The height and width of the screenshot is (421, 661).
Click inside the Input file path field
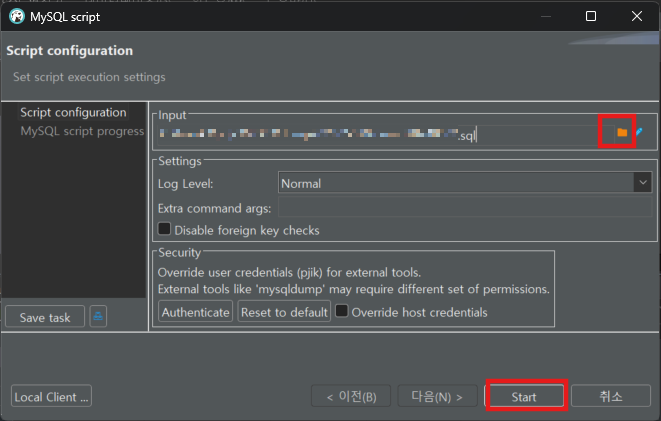[x=386, y=135]
